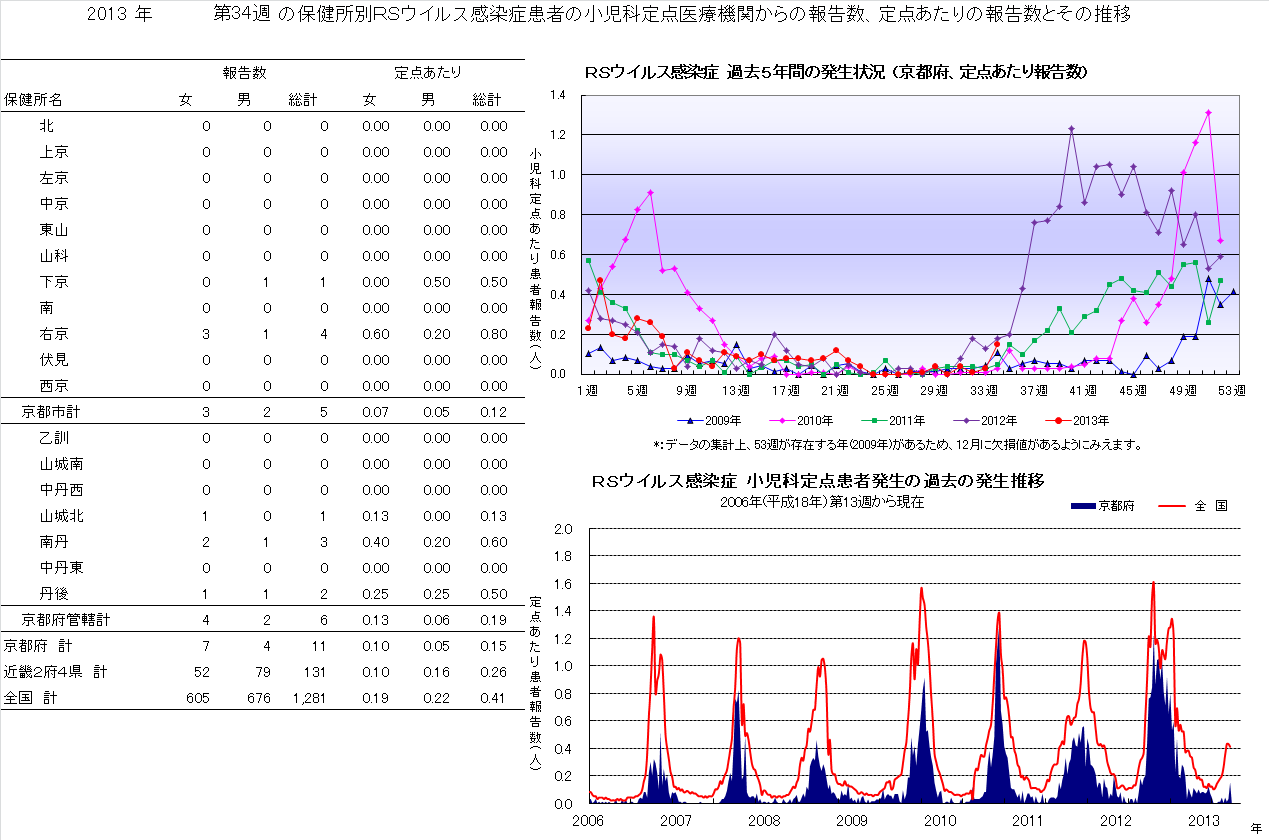Click the 京都府 navy legend swatch

click(1083, 506)
